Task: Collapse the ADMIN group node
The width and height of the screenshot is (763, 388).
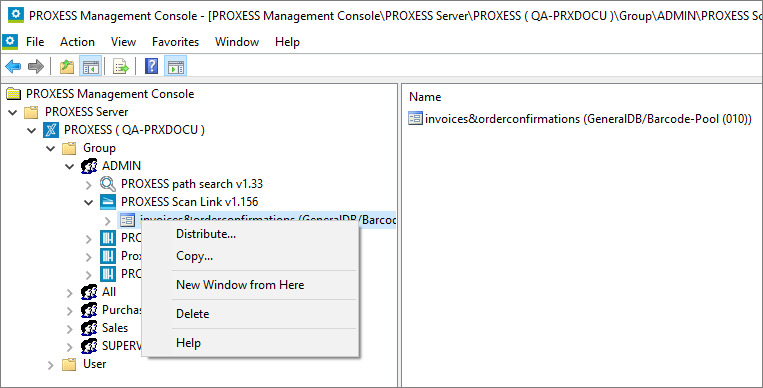Action: coord(70,166)
